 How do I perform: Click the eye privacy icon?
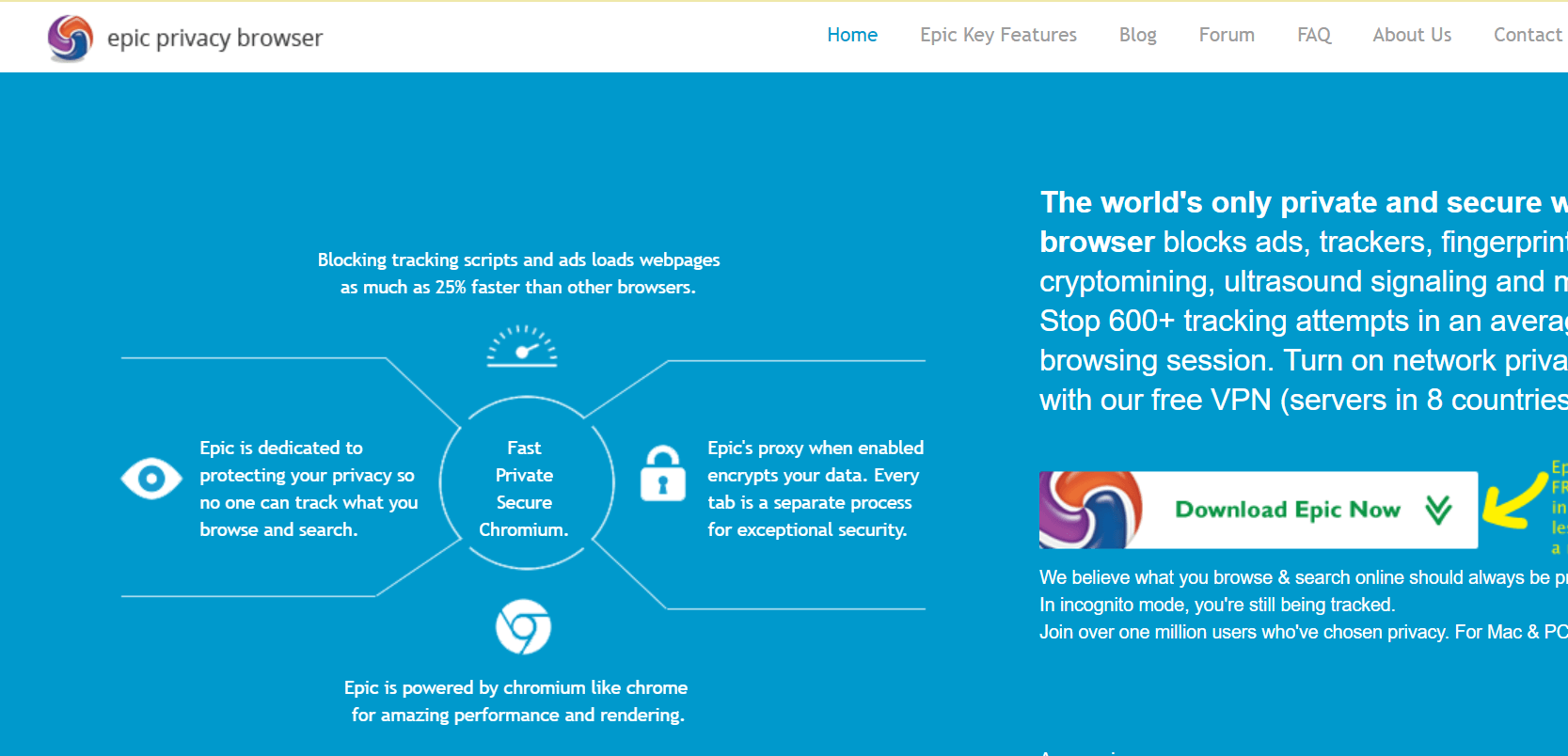(151, 479)
